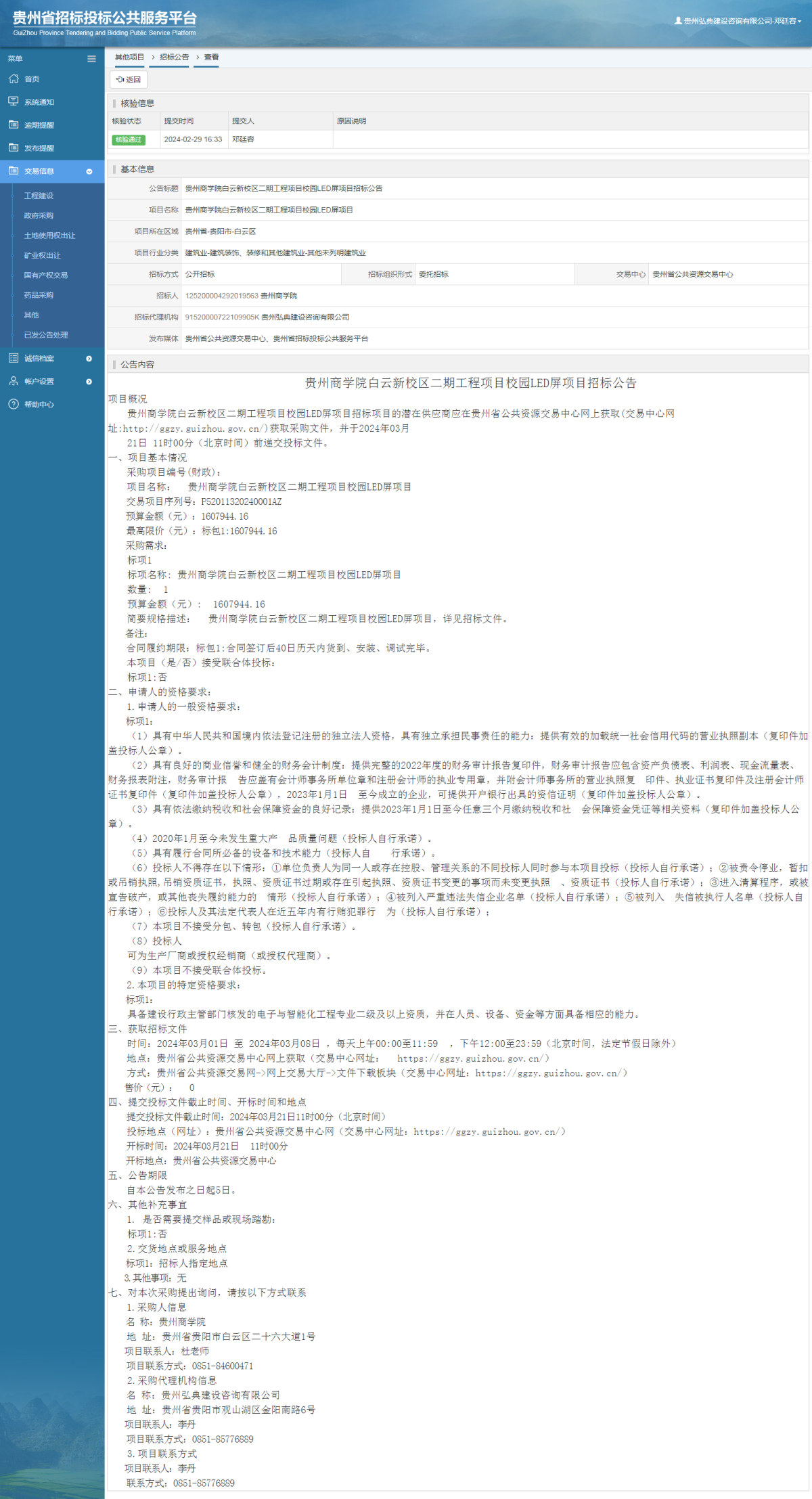Click address 贵阳市观山湖区金阳南路6号
This screenshot has width=812, height=1499.
[x=239, y=1410]
